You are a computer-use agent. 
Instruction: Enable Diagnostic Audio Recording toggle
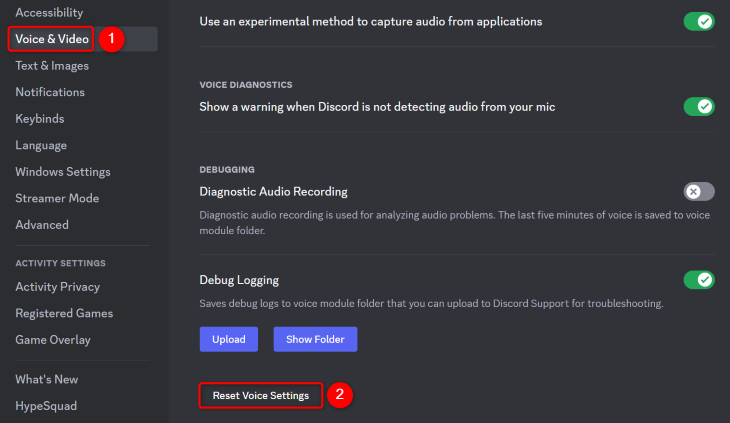point(699,192)
